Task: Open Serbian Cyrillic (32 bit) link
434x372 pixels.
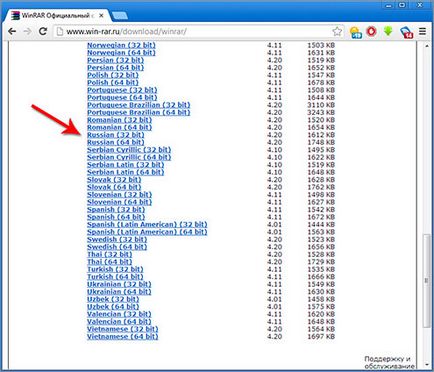Action: (x=129, y=150)
